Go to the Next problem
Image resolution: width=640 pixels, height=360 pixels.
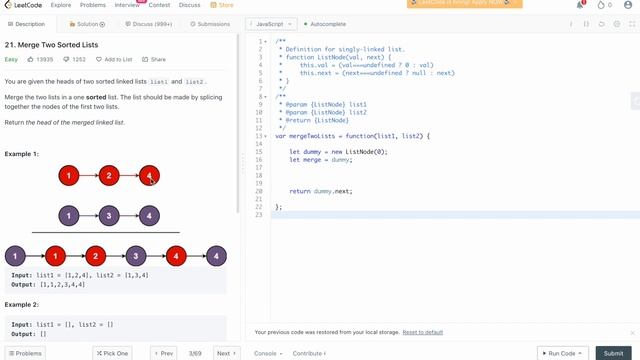click(x=227, y=353)
